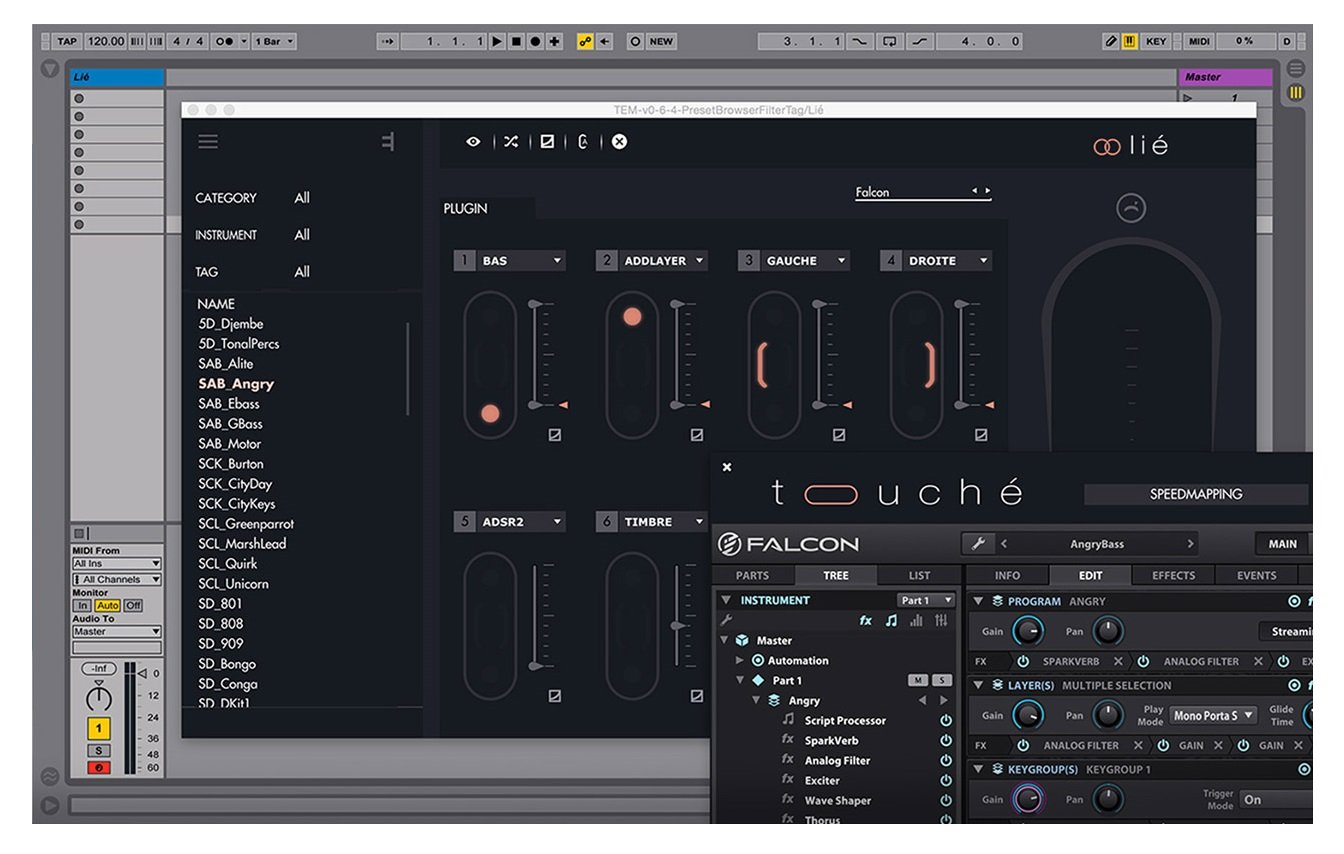Open the 1 Bar quantization dropdown
The width and height of the screenshot is (1344, 854).
click(x=275, y=41)
